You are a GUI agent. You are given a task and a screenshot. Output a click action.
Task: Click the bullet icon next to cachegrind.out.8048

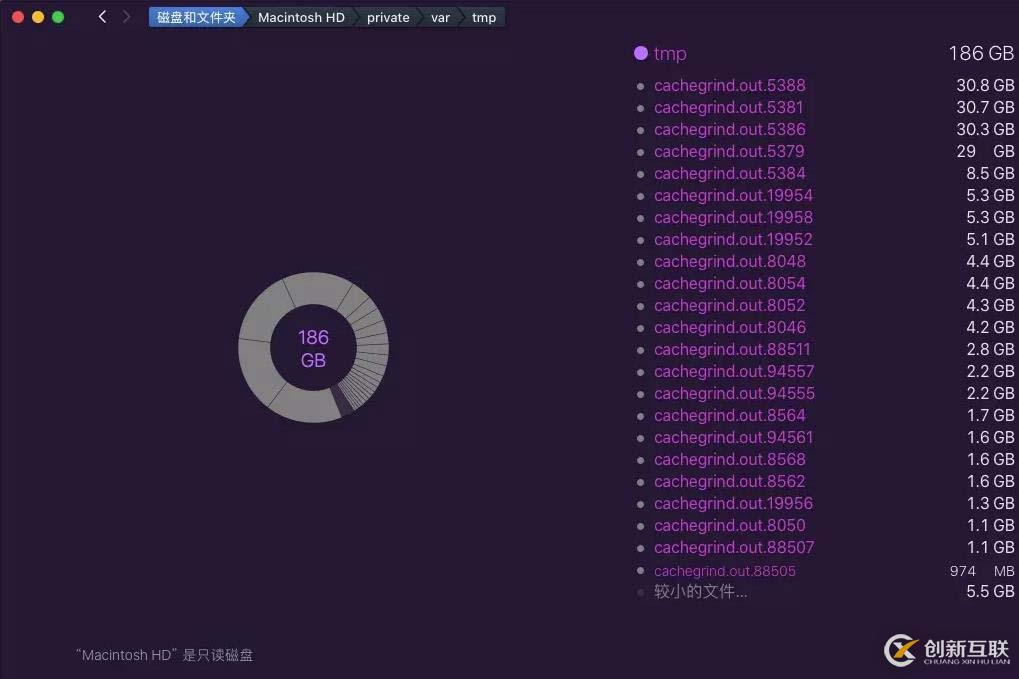641,262
